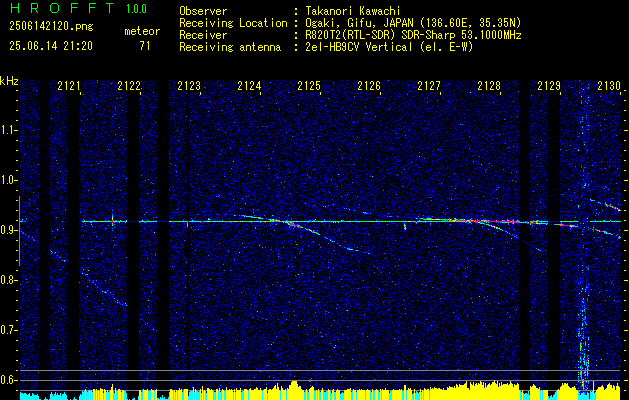Viewport: 629px width, 400px height.
Task: Click the Receiving antenna label
Action: [230, 47]
